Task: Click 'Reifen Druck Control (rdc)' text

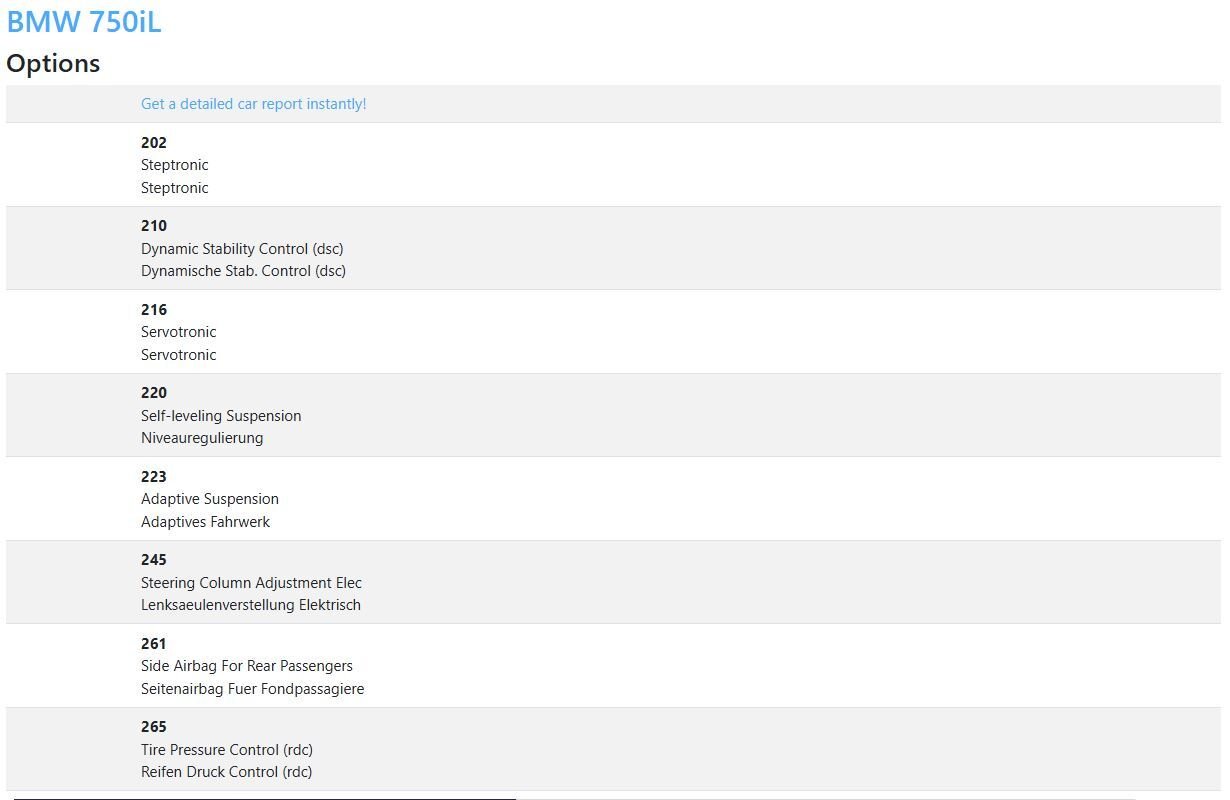Action: 227,772
